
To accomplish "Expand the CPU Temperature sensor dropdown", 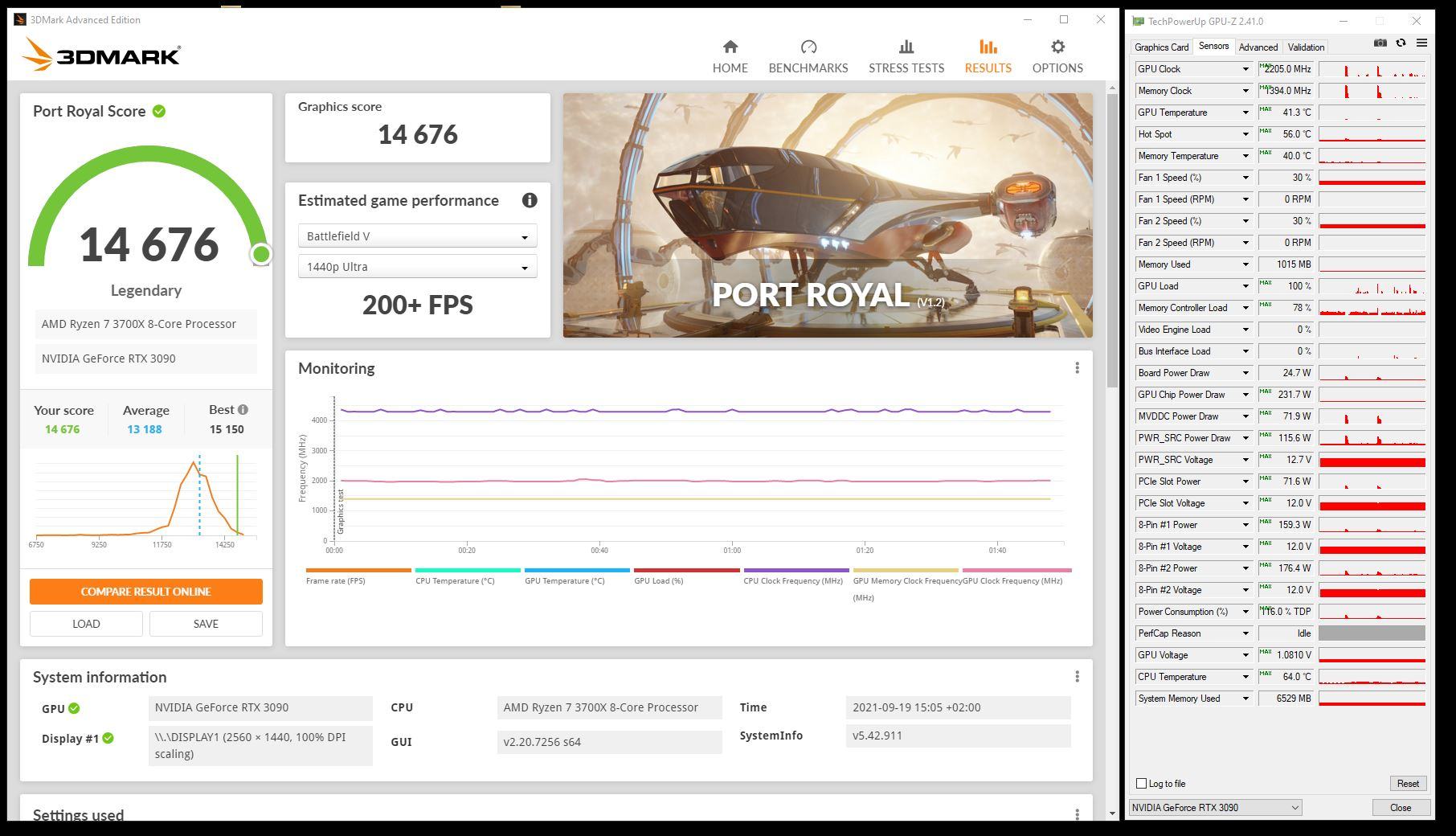I will 1245,677.
